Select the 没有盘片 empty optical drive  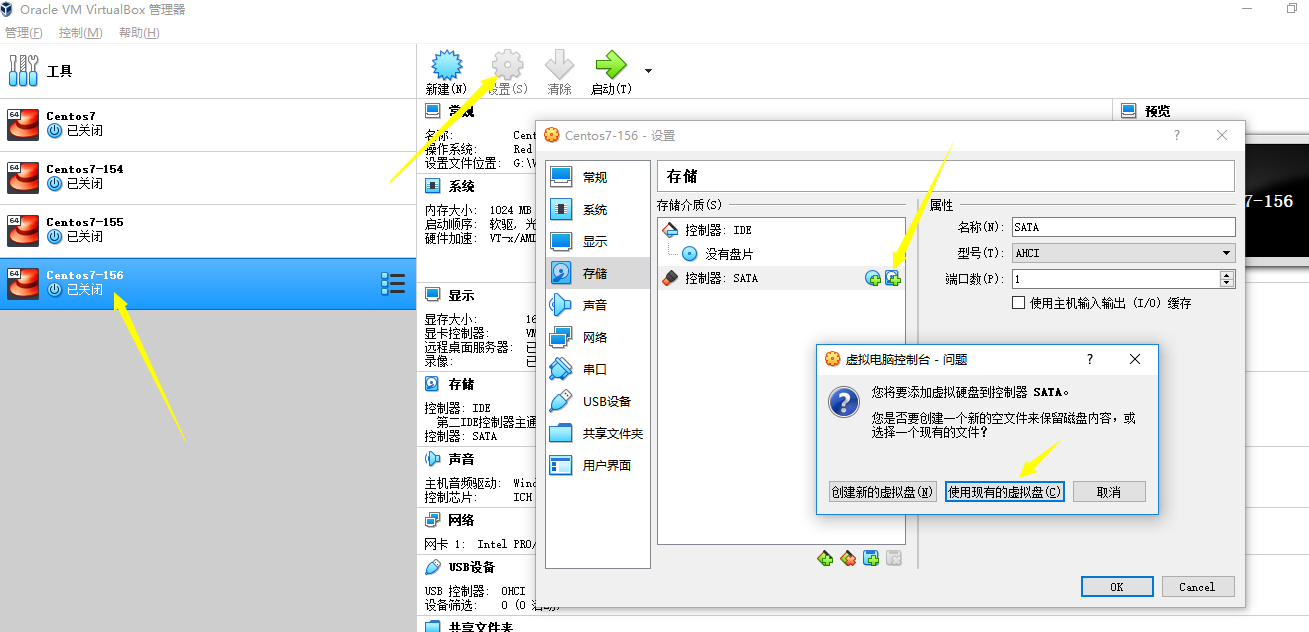780,254
